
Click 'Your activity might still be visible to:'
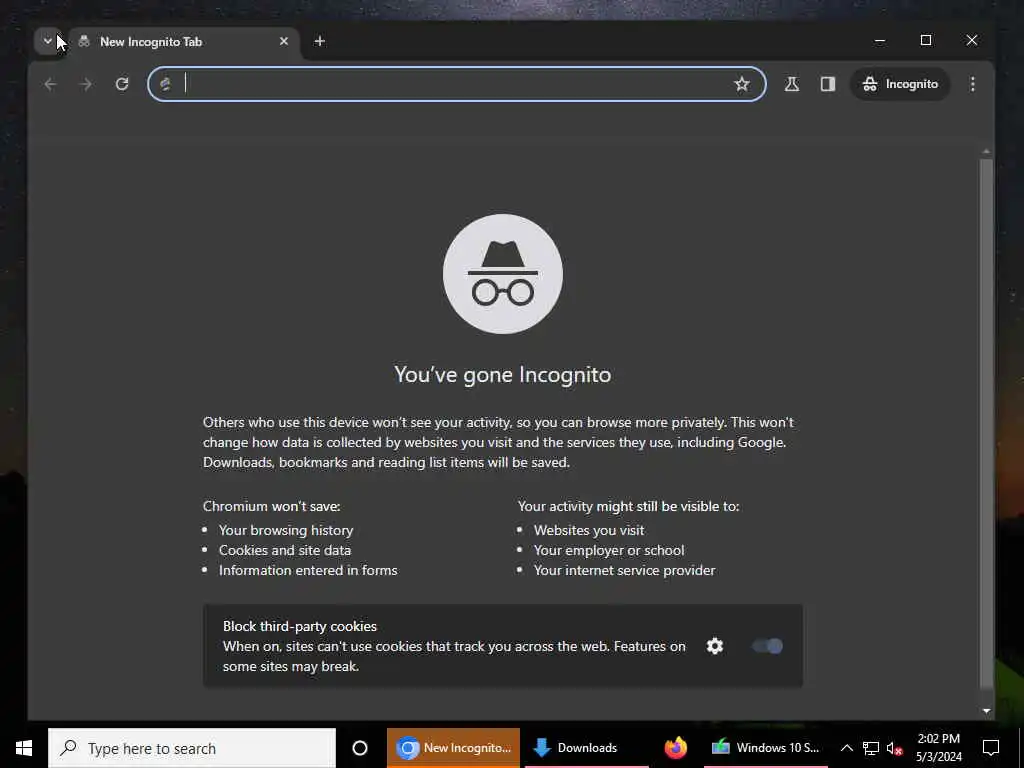(x=628, y=506)
